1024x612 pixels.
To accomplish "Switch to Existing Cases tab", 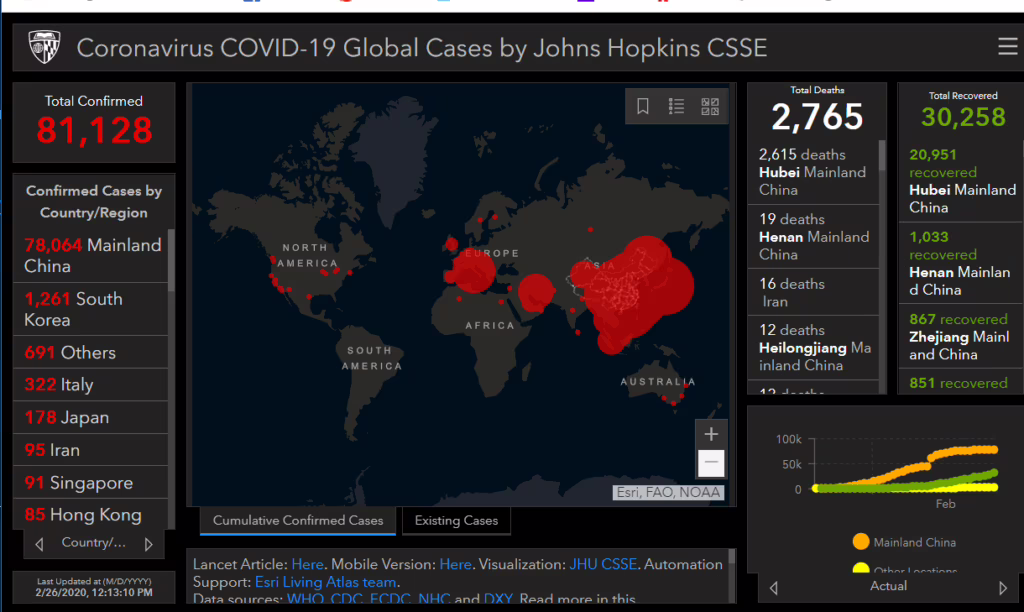I will 456,521.
